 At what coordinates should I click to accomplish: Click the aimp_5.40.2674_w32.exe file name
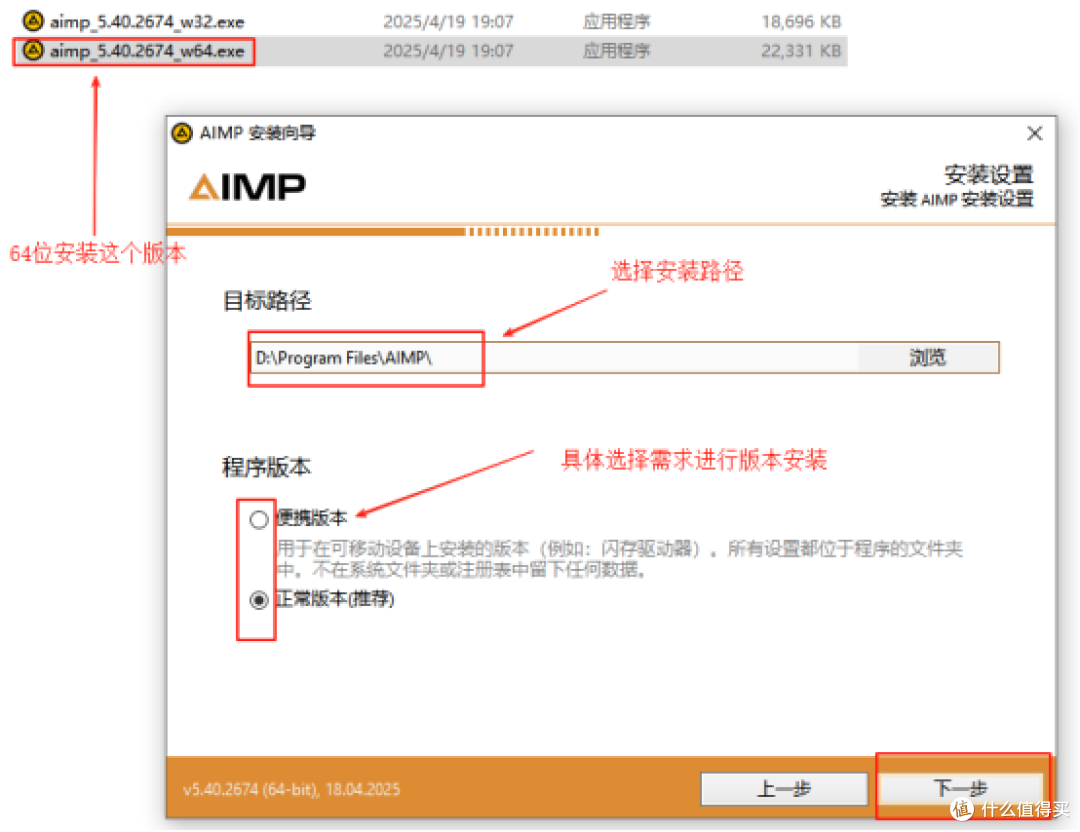click(x=147, y=22)
